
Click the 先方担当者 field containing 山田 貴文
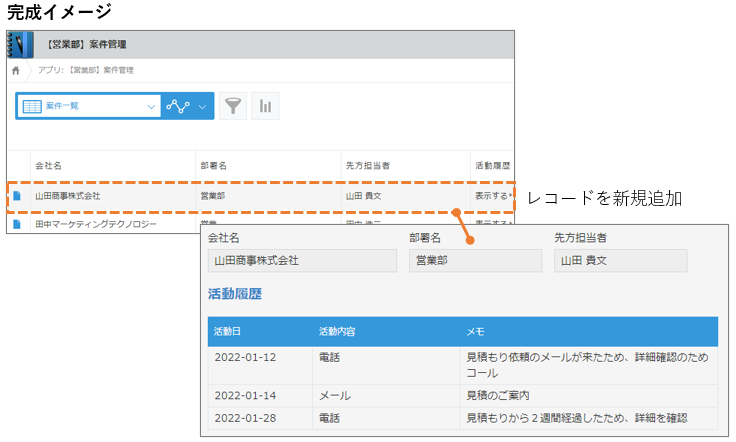pos(620,261)
